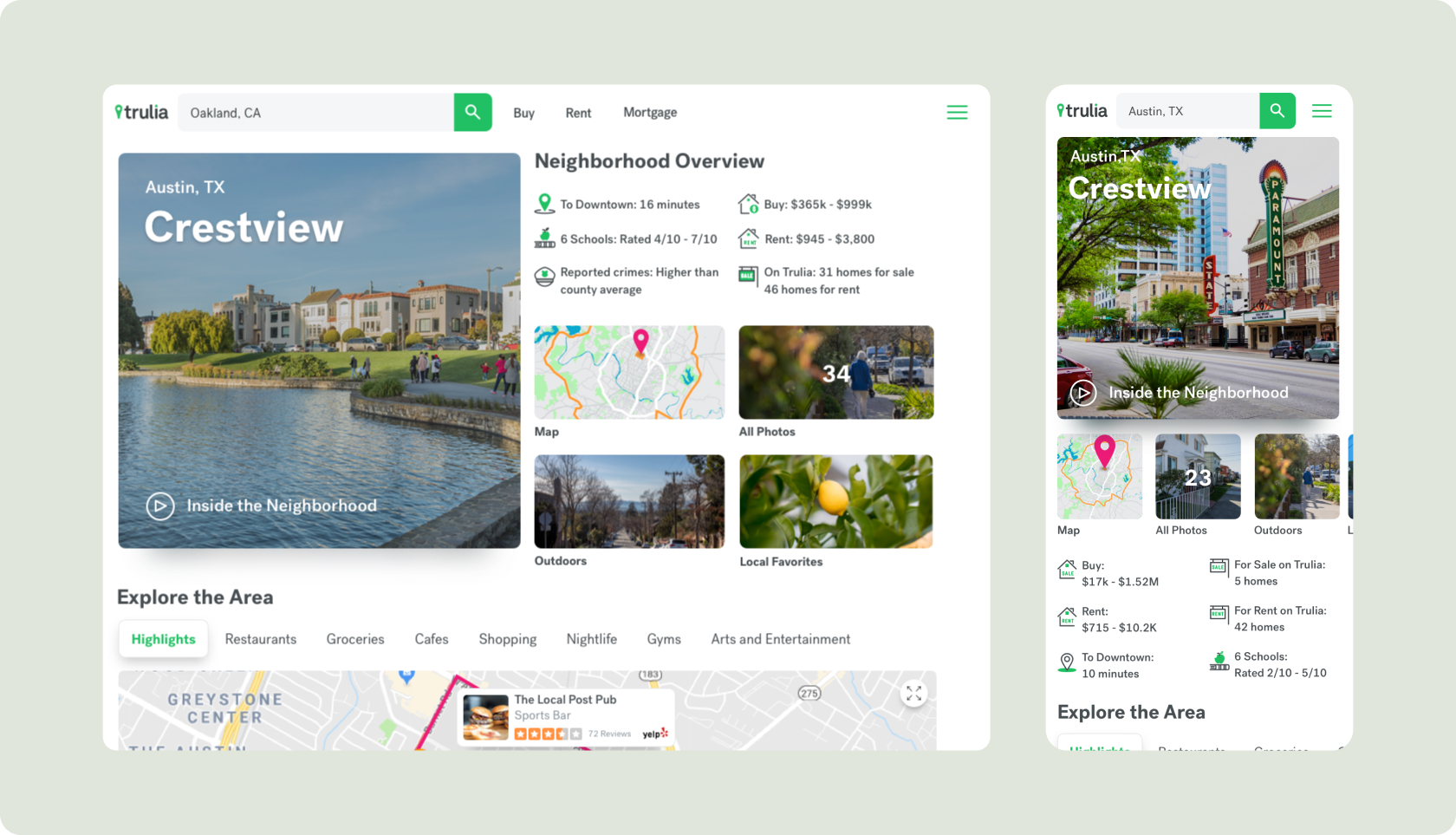Select the Highlights filter button

(163, 639)
